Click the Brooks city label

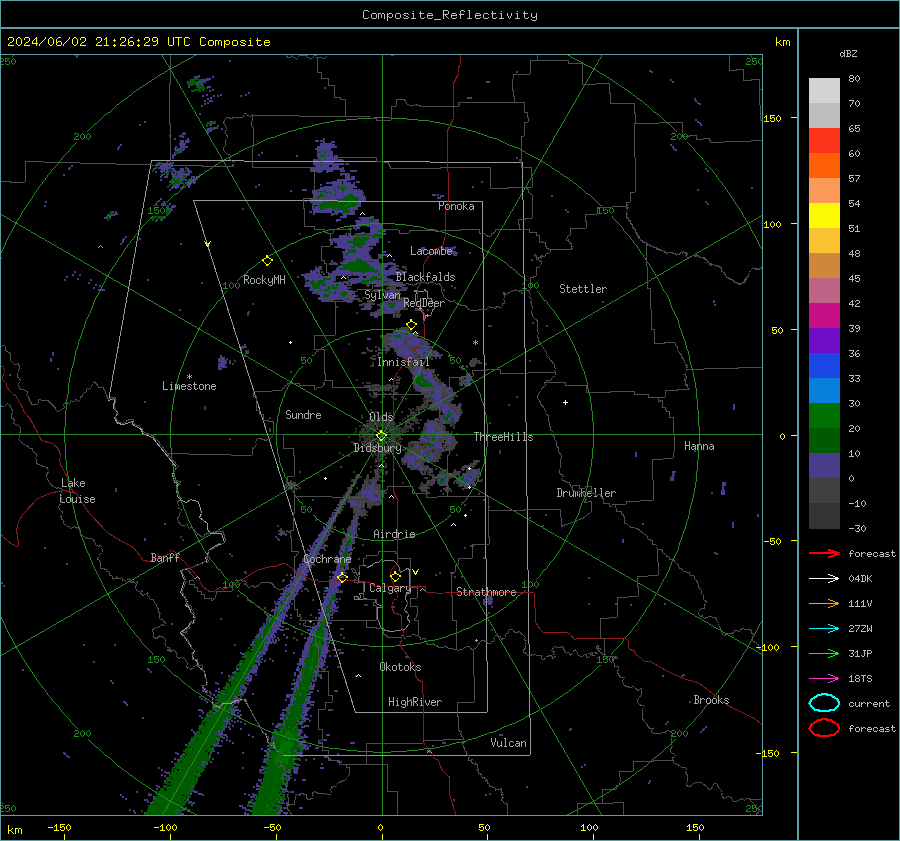pos(711,700)
